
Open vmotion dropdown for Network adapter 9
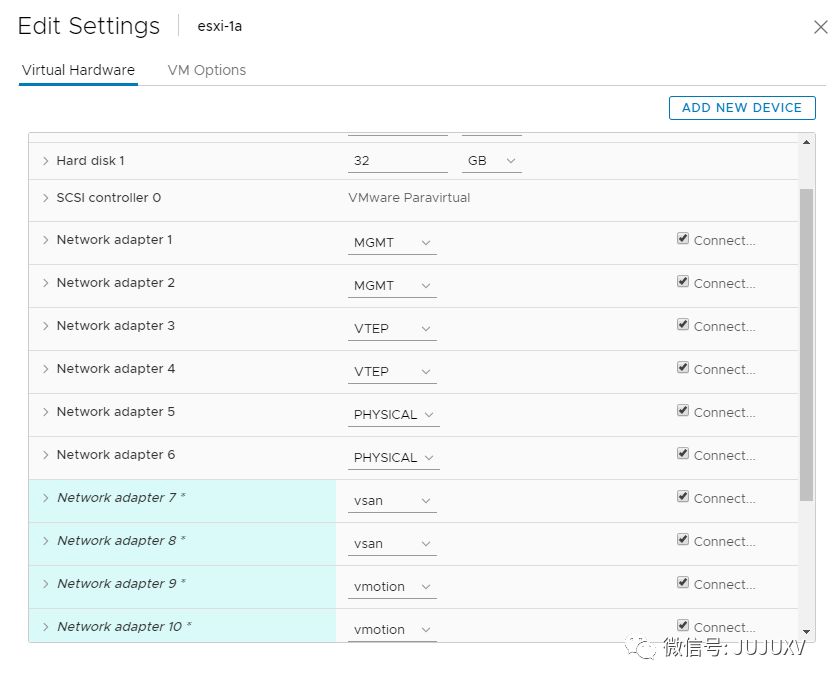392,587
